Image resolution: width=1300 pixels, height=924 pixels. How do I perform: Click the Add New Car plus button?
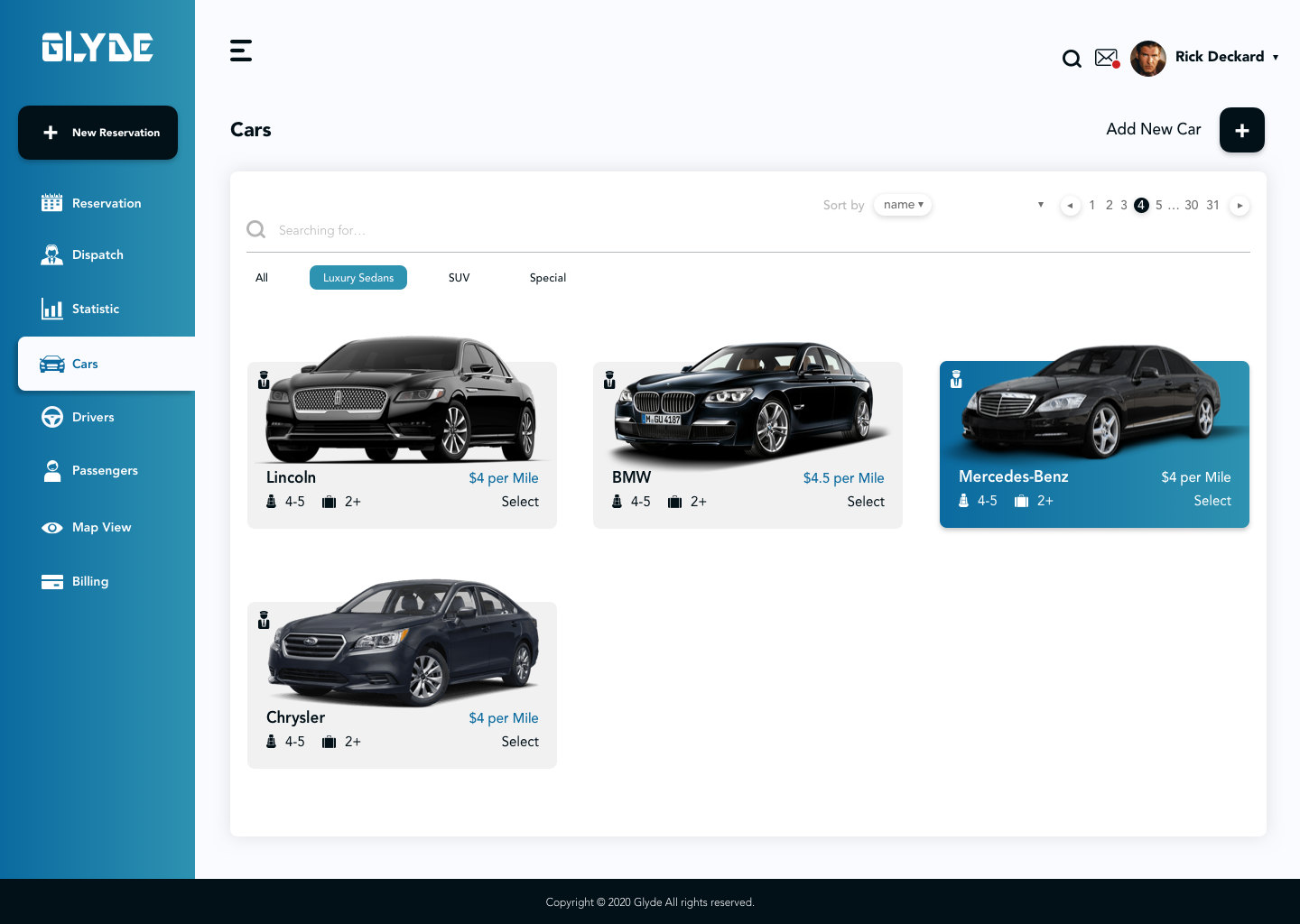(x=1241, y=130)
